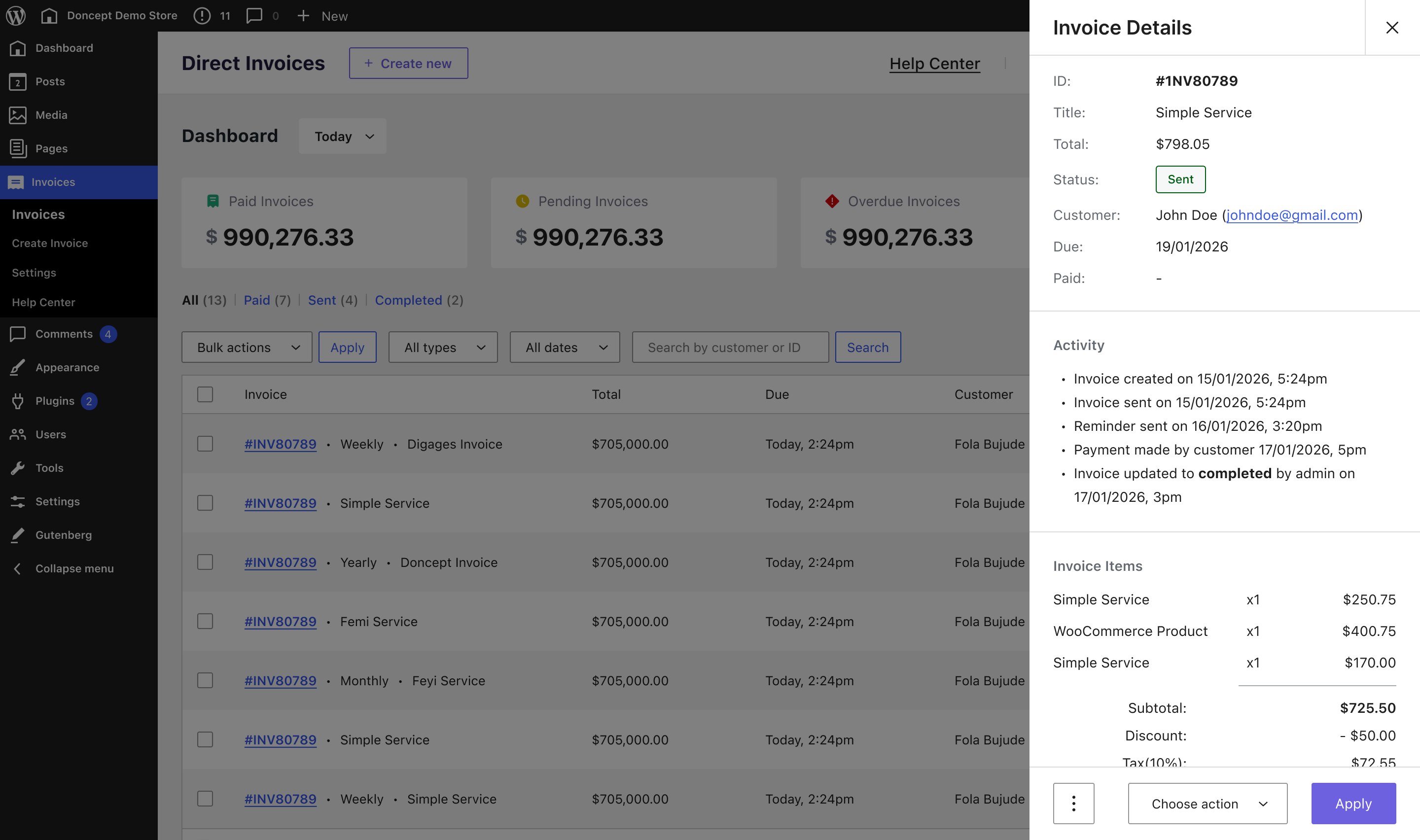The height and width of the screenshot is (840, 1420).
Task: Select the Invoices submenu item
Action: (x=38, y=214)
